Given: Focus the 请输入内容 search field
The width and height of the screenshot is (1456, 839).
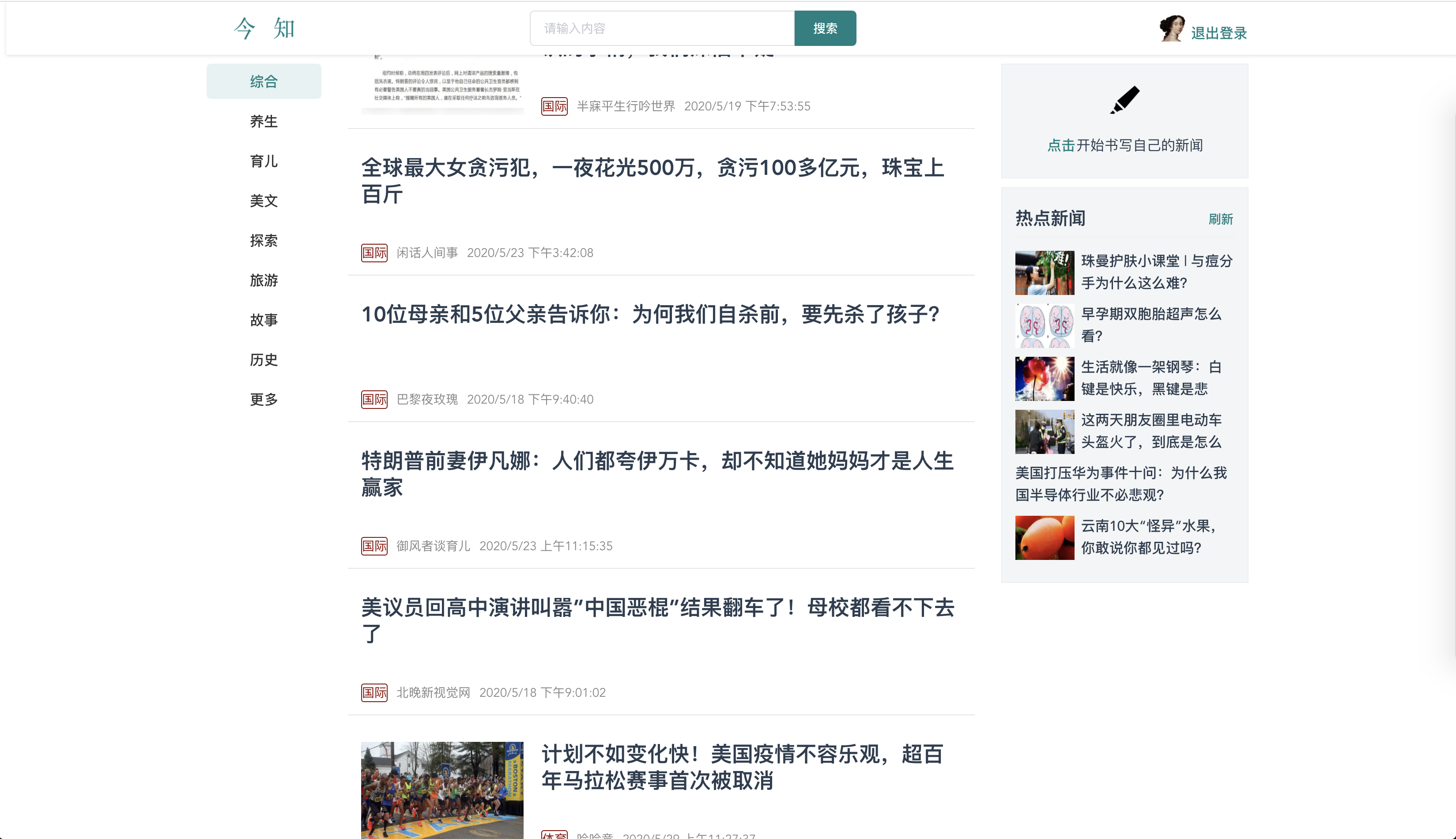Looking at the screenshot, I should pos(662,28).
